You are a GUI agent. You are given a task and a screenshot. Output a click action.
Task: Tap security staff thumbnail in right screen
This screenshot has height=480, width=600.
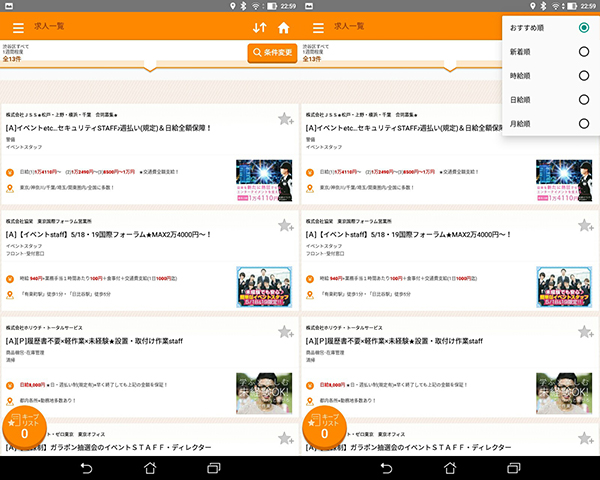pos(564,181)
